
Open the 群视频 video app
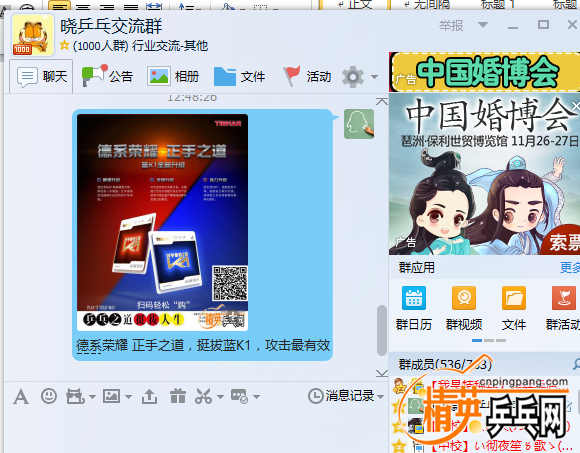click(464, 308)
